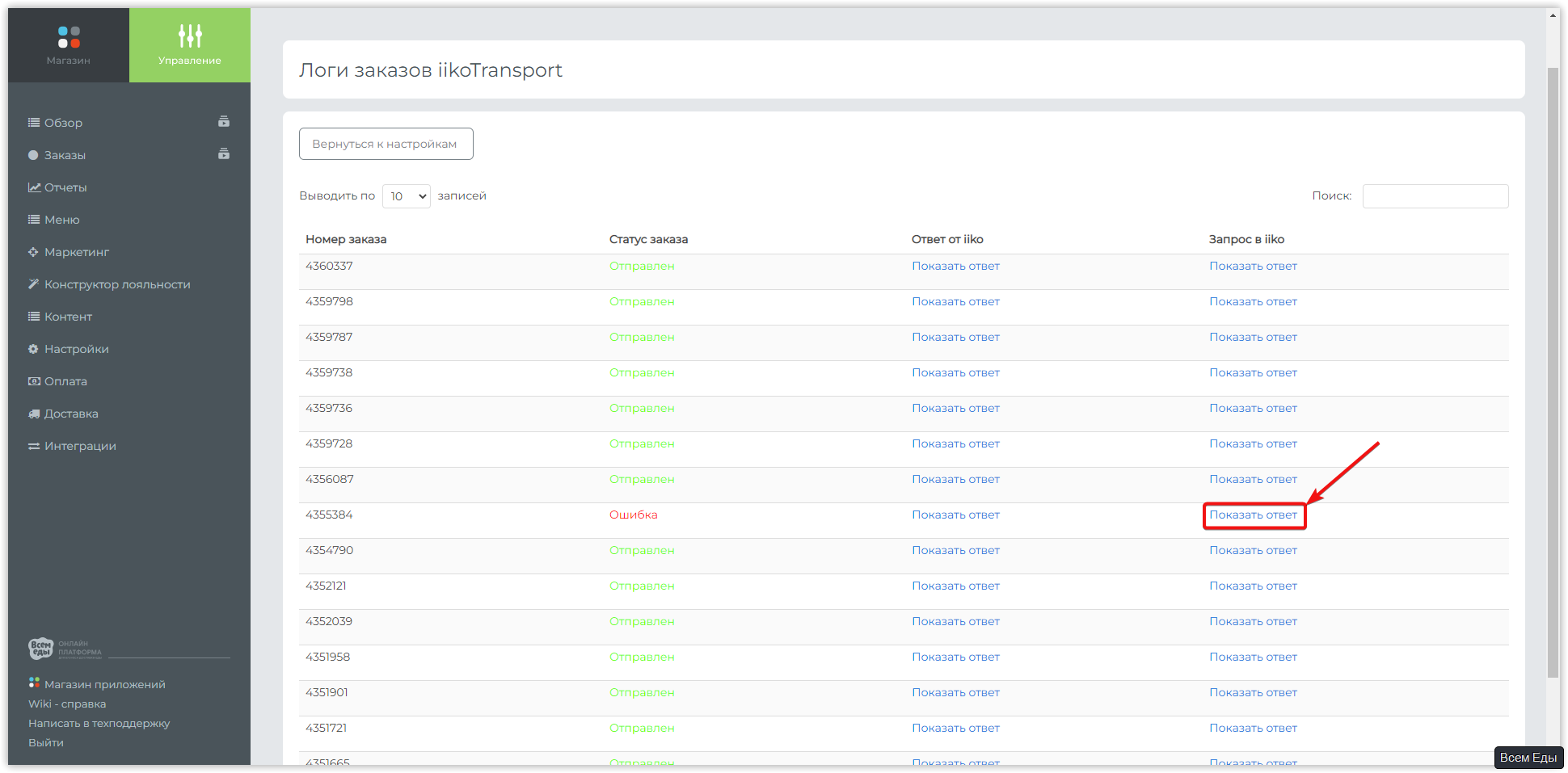The height and width of the screenshot is (773, 1568).
Task: Show iiko answer for order 4355384
Action: pyautogui.click(x=955, y=515)
